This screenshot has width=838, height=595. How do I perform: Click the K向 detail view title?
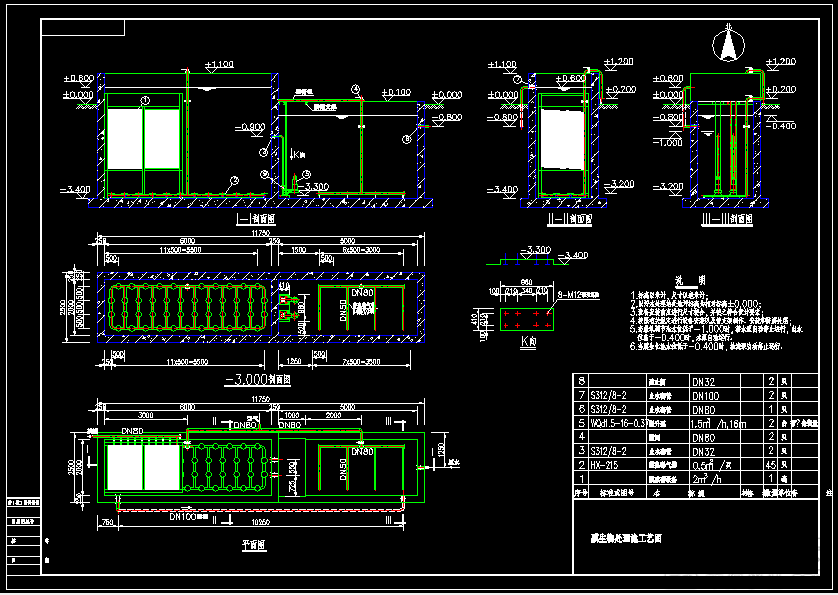[x=528, y=342]
